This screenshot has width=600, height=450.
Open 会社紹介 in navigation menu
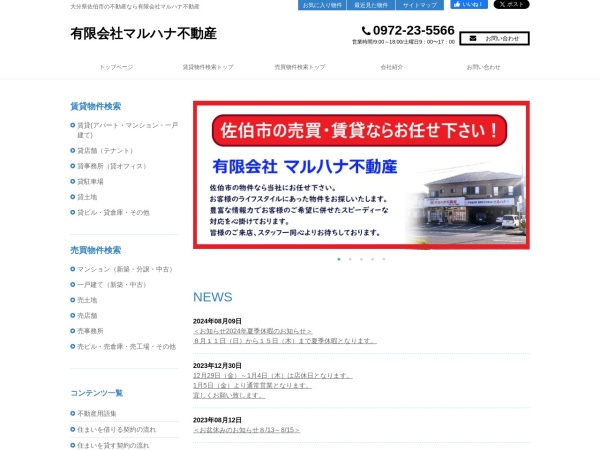tap(391, 67)
